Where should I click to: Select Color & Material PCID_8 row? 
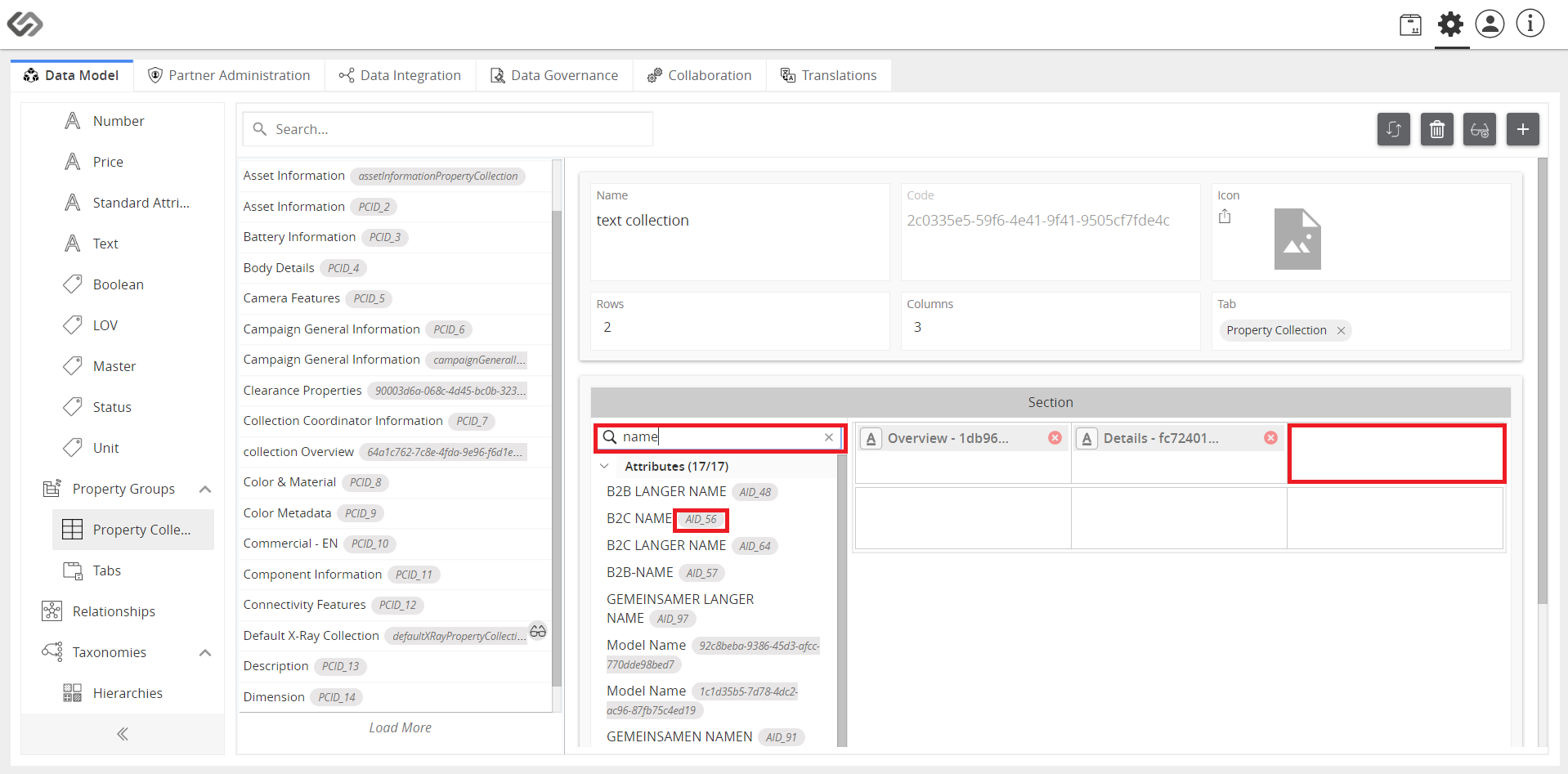396,482
